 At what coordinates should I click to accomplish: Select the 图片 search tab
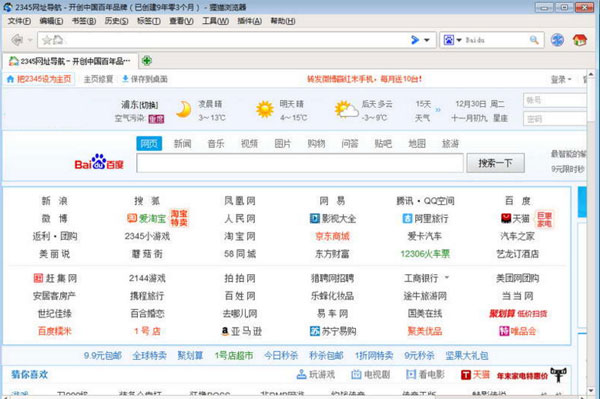point(283,143)
